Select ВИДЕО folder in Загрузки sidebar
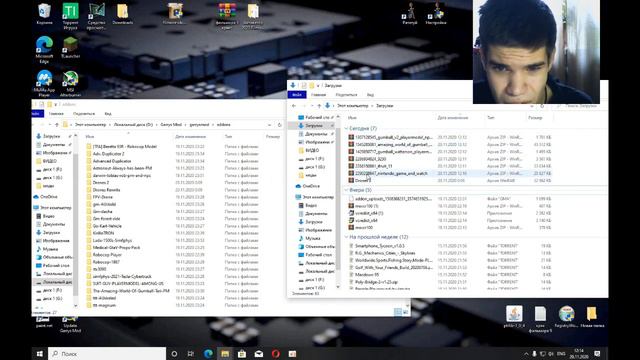This screenshot has width=640, height=360. pos(312,150)
